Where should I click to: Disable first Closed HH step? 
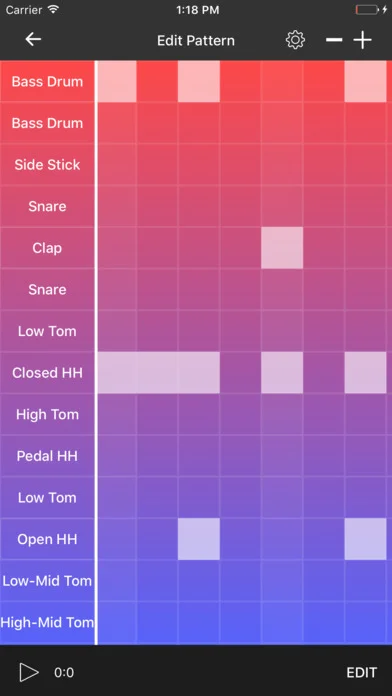tap(117, 372)
